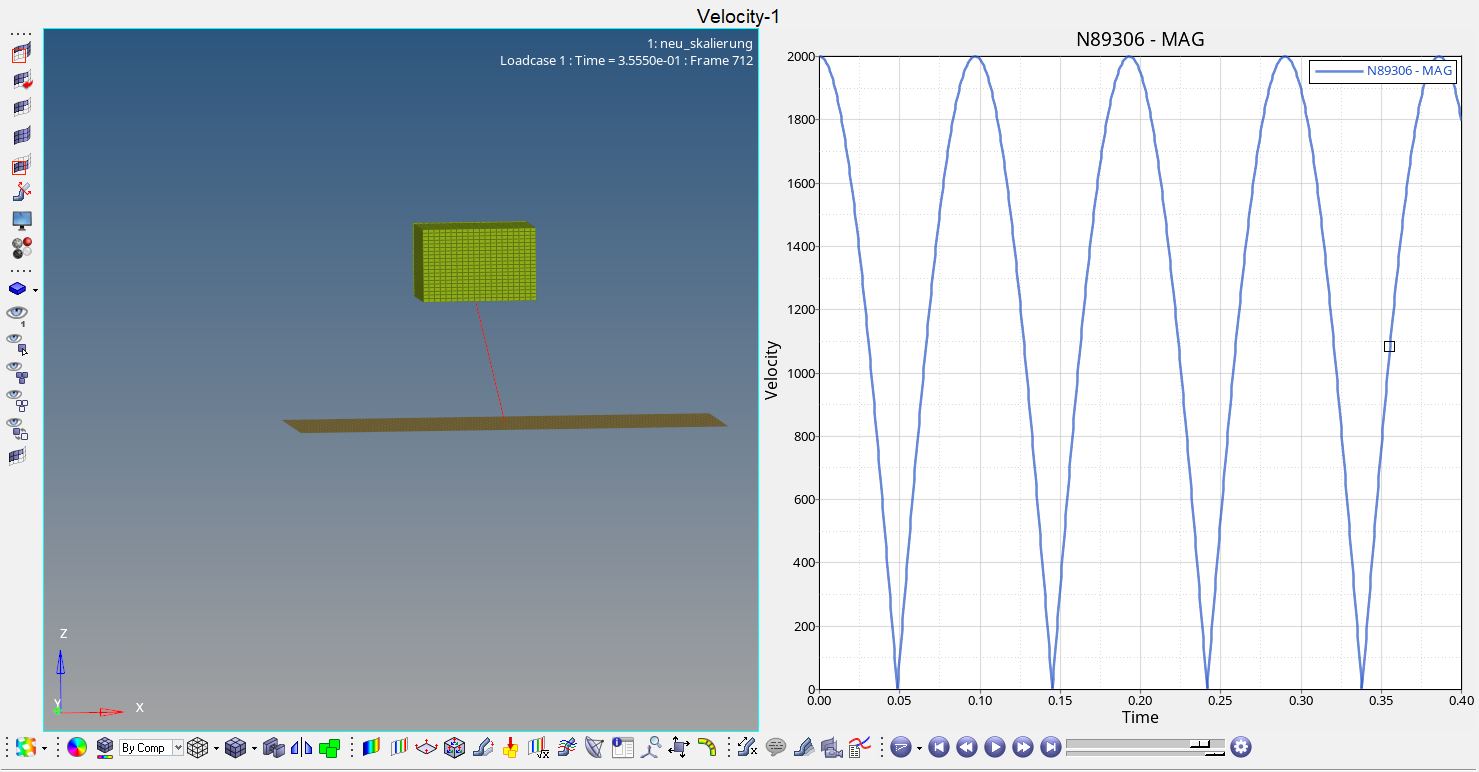This screenshot has height=772, width=1479.
Task: Click the blue stair-shaped tracking icon
Action: click(x=803, y=747)
